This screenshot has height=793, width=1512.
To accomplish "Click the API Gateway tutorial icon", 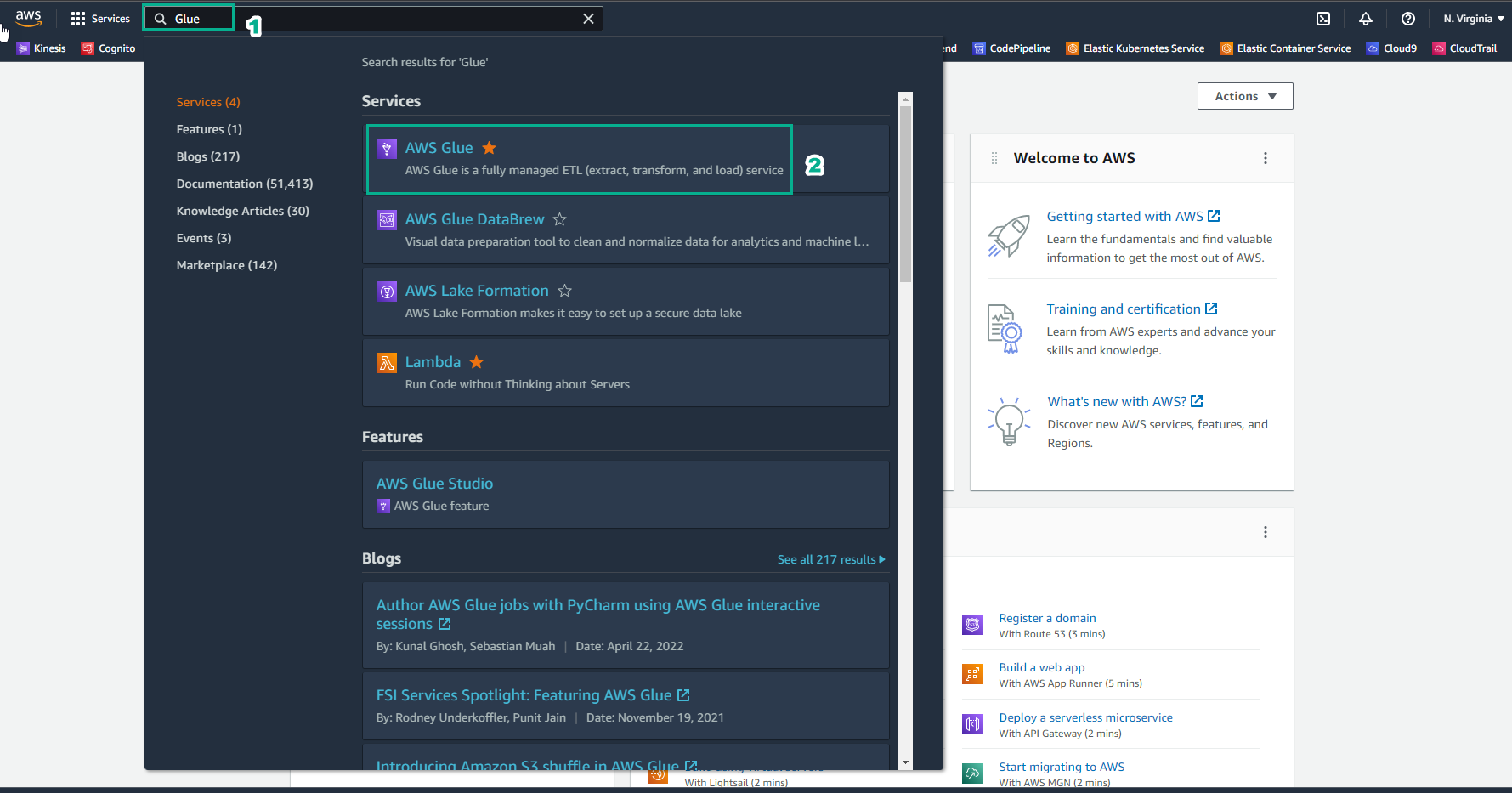I will [972, 724].
